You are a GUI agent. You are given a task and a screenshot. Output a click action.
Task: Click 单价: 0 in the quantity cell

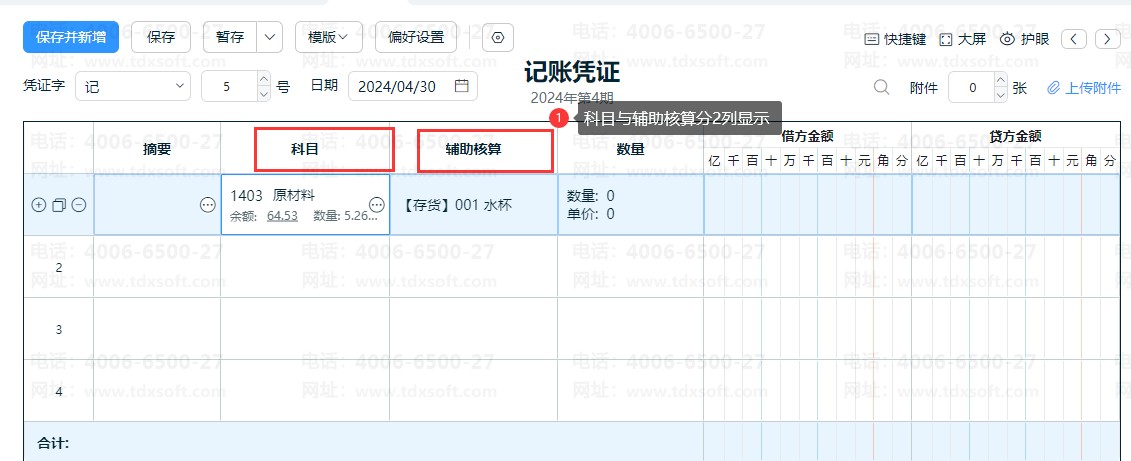click(x=590, y=214)
